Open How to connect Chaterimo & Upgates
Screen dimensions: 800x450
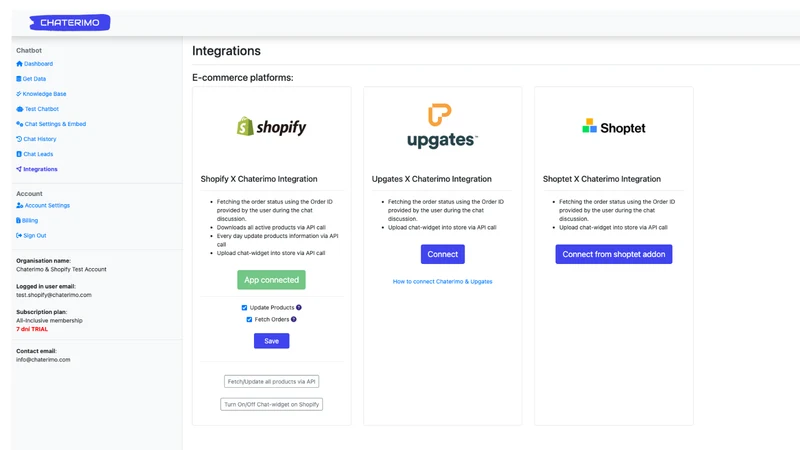(x=442, y=281)
